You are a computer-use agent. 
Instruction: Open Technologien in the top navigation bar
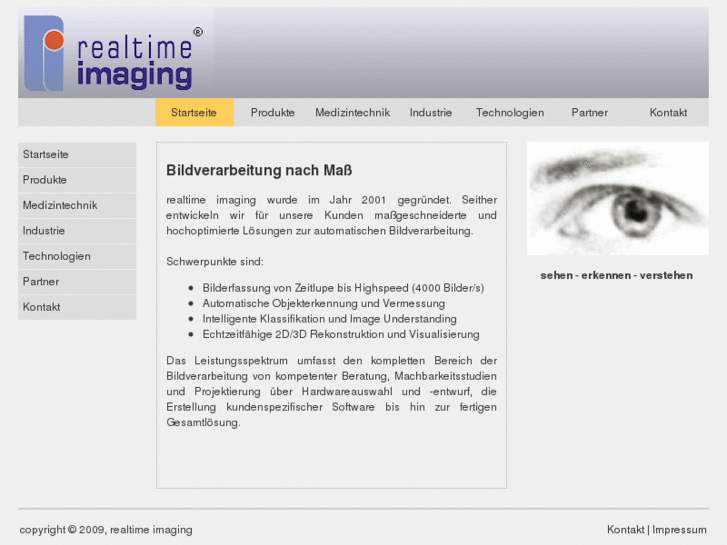[510, 112]
